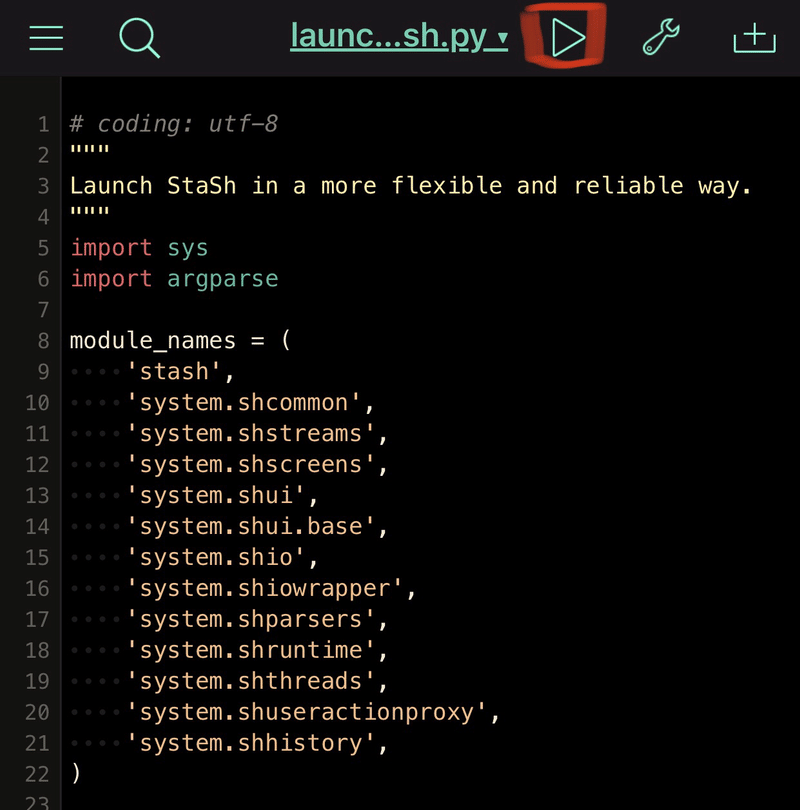The image size is (800, 810).
Task: Tap the module_names variable on line 8
Action: 150,340
